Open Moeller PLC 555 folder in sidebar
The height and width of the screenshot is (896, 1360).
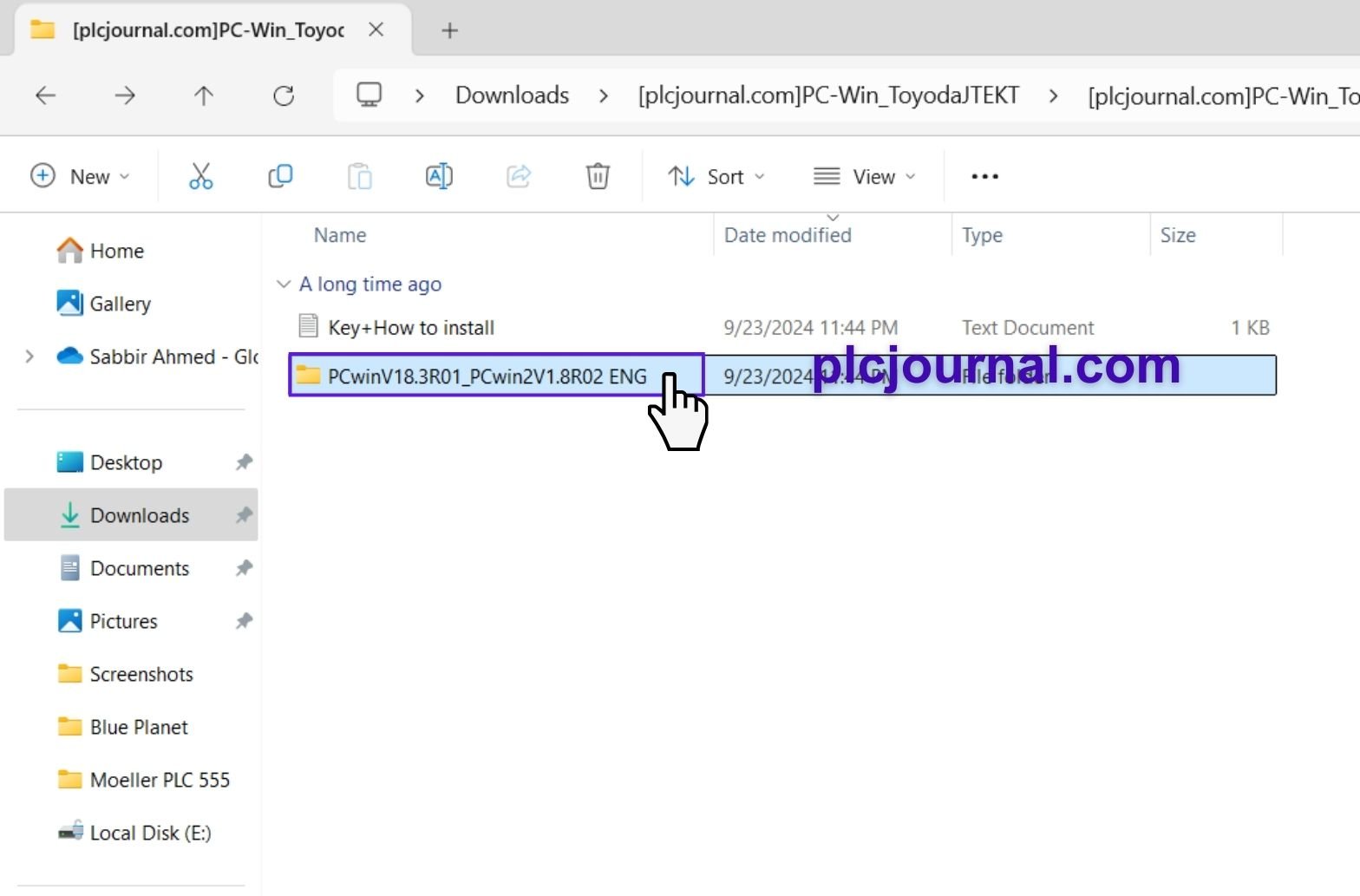pyautogui.click(x=143, y=780)
